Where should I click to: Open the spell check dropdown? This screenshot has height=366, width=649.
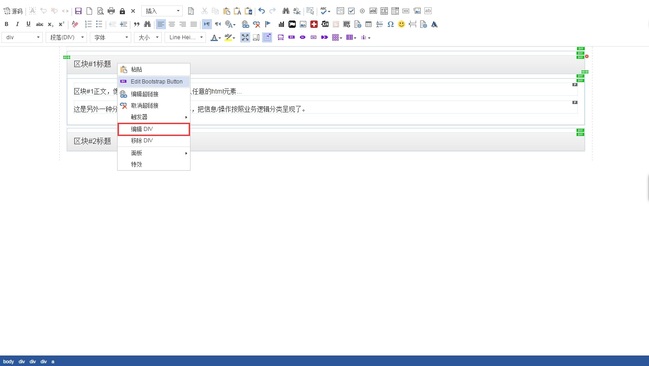(x=325, y=11)
